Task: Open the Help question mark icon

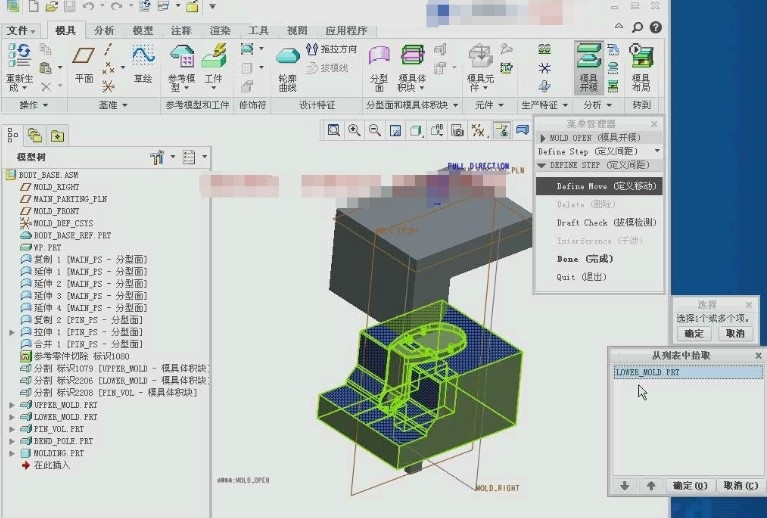Action: coord(656,28)
